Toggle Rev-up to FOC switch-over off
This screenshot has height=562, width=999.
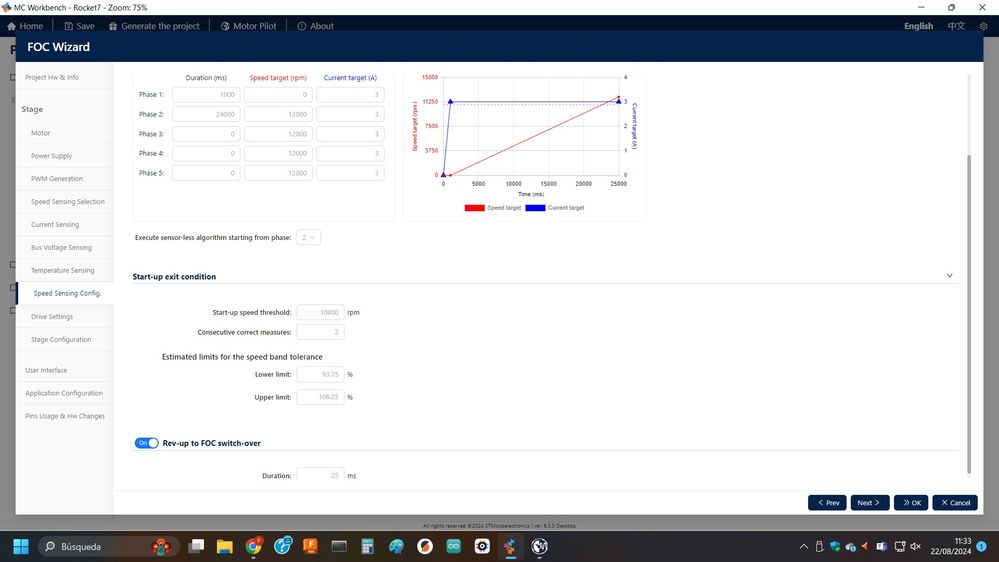tap(147, 443)
